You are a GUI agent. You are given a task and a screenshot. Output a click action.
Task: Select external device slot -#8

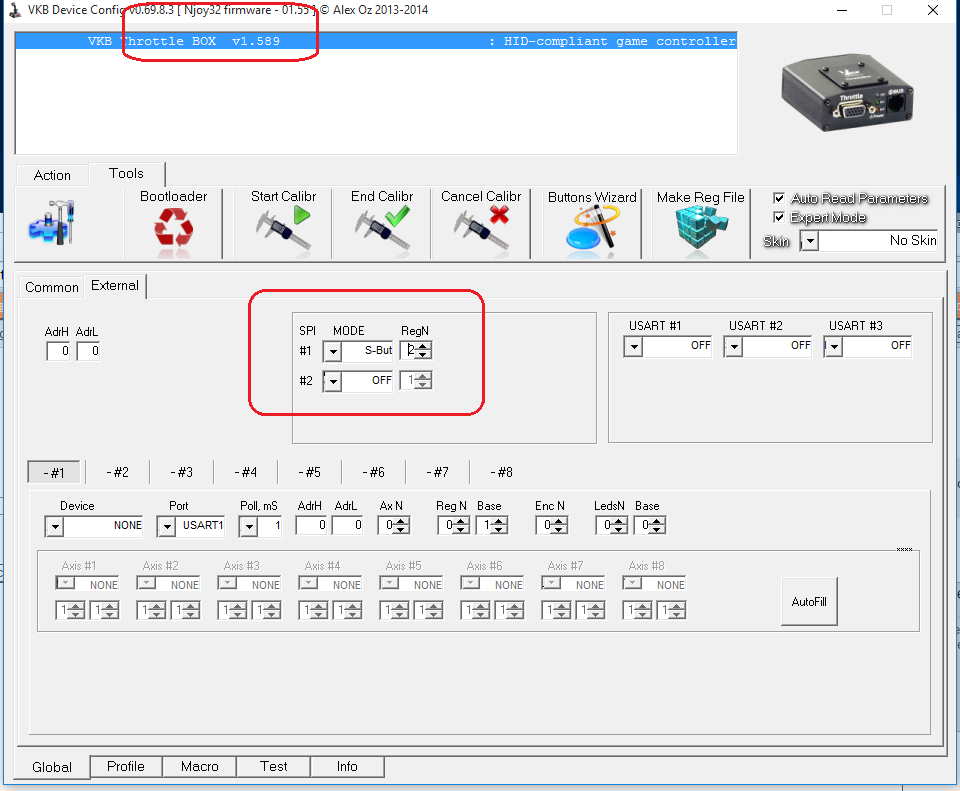point(501,472)
